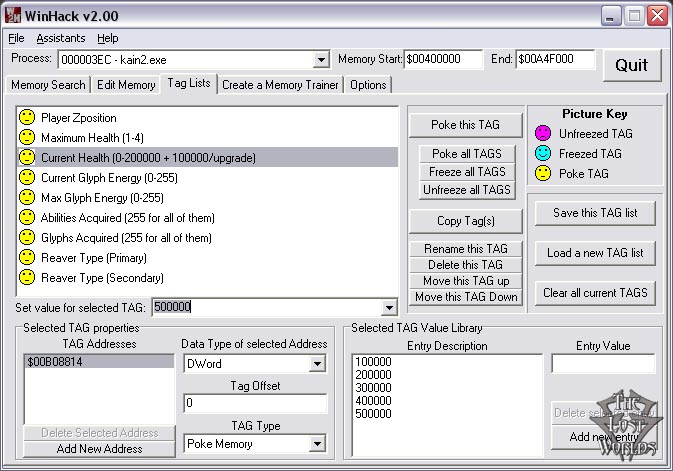Click the Quit button
The image size is (673, 471).
tap(632, 65)
